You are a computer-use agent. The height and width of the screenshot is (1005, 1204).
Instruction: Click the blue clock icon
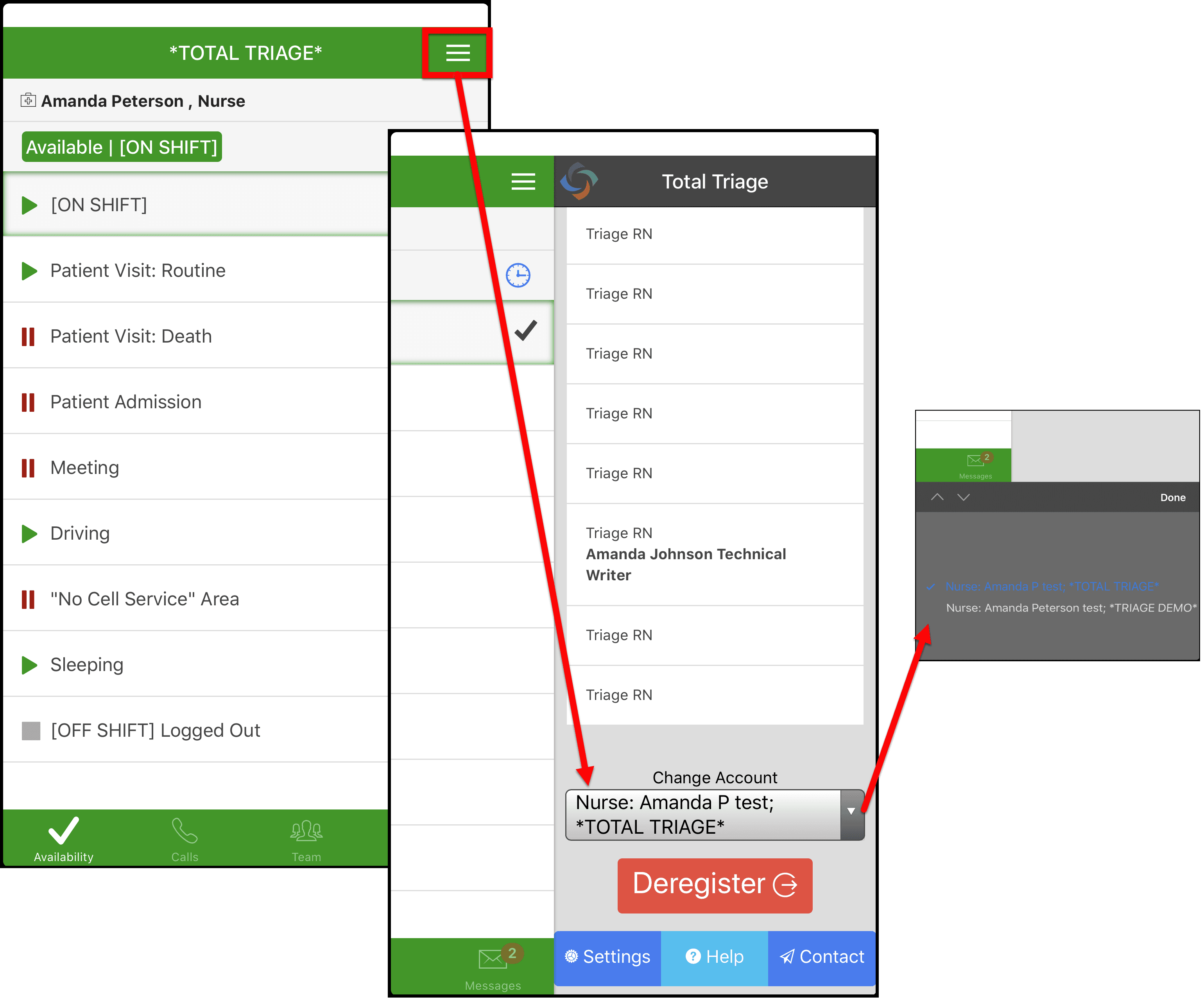(518, 275)
